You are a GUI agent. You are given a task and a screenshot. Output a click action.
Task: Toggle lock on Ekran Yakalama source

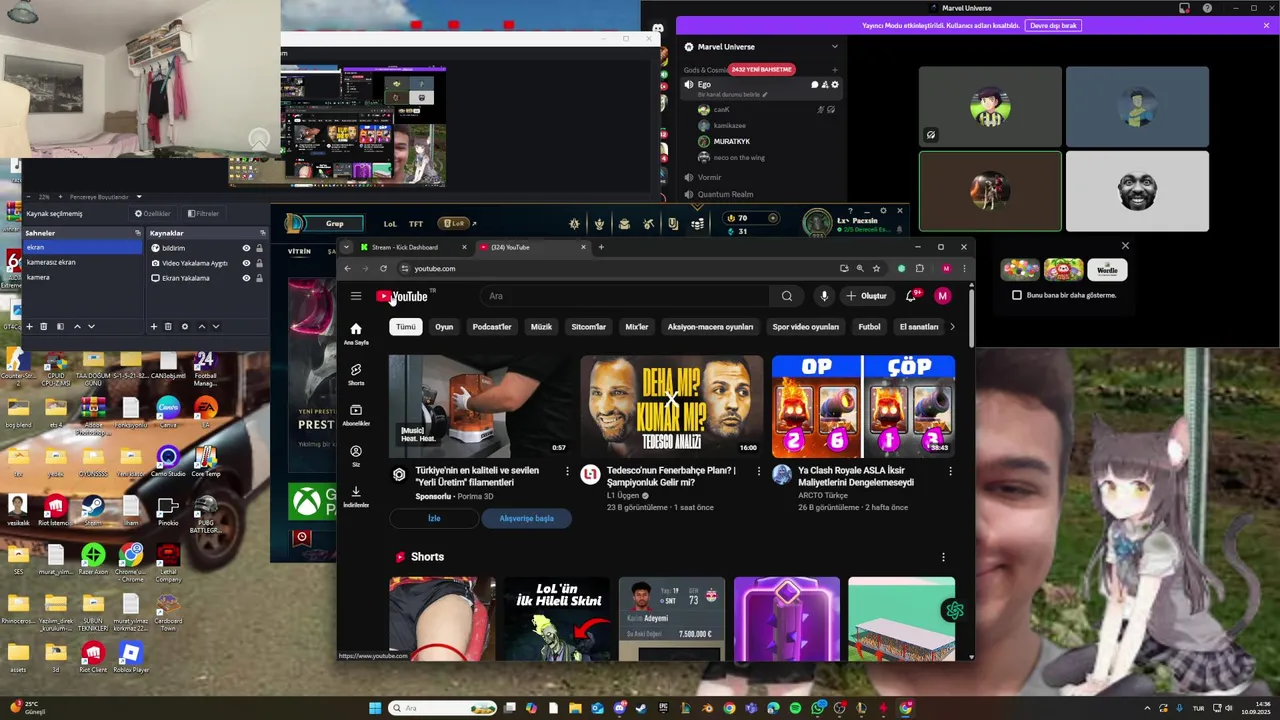tap(259, 278)
